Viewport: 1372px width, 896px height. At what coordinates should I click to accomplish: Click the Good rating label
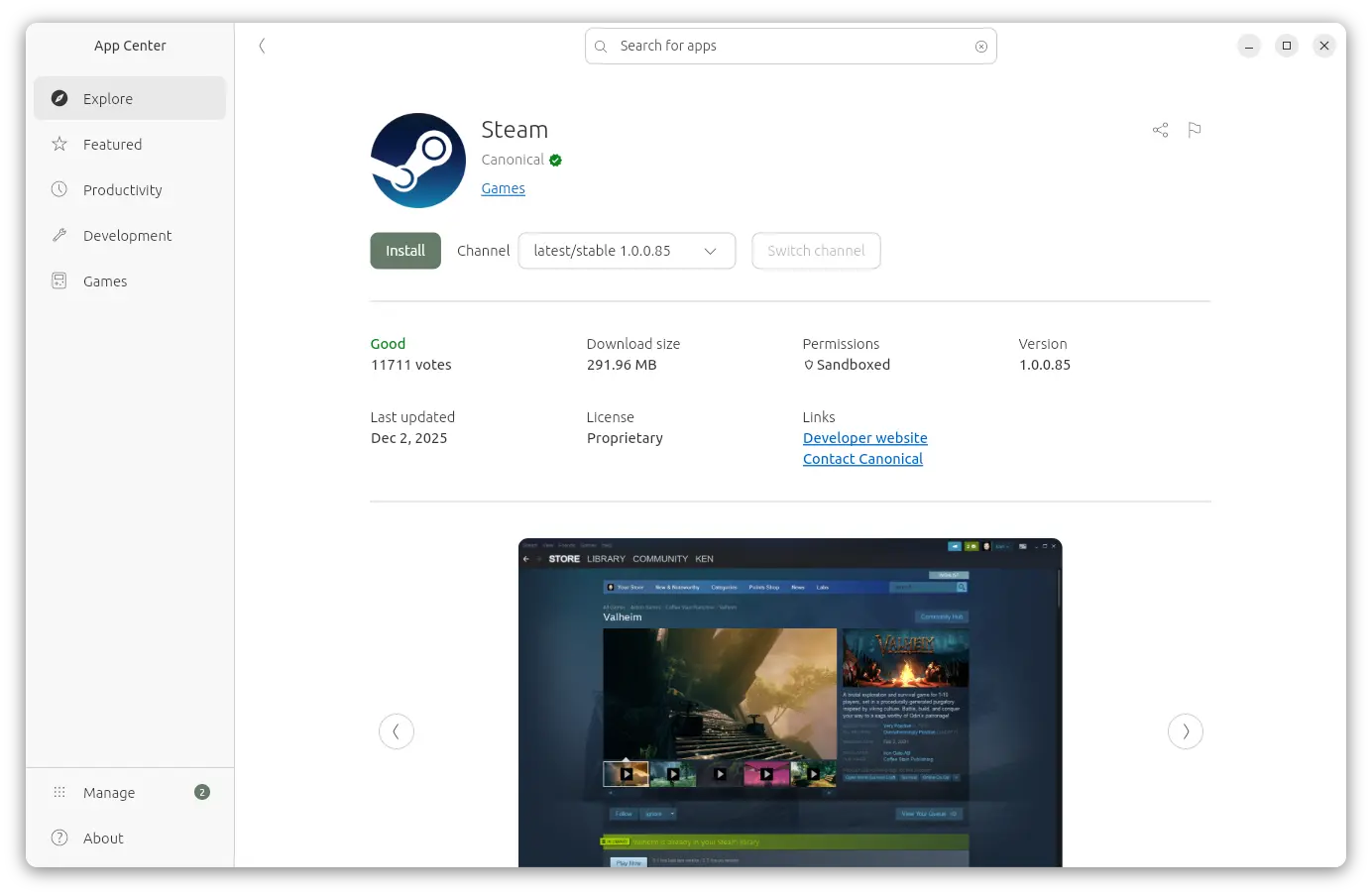[388, 344]
